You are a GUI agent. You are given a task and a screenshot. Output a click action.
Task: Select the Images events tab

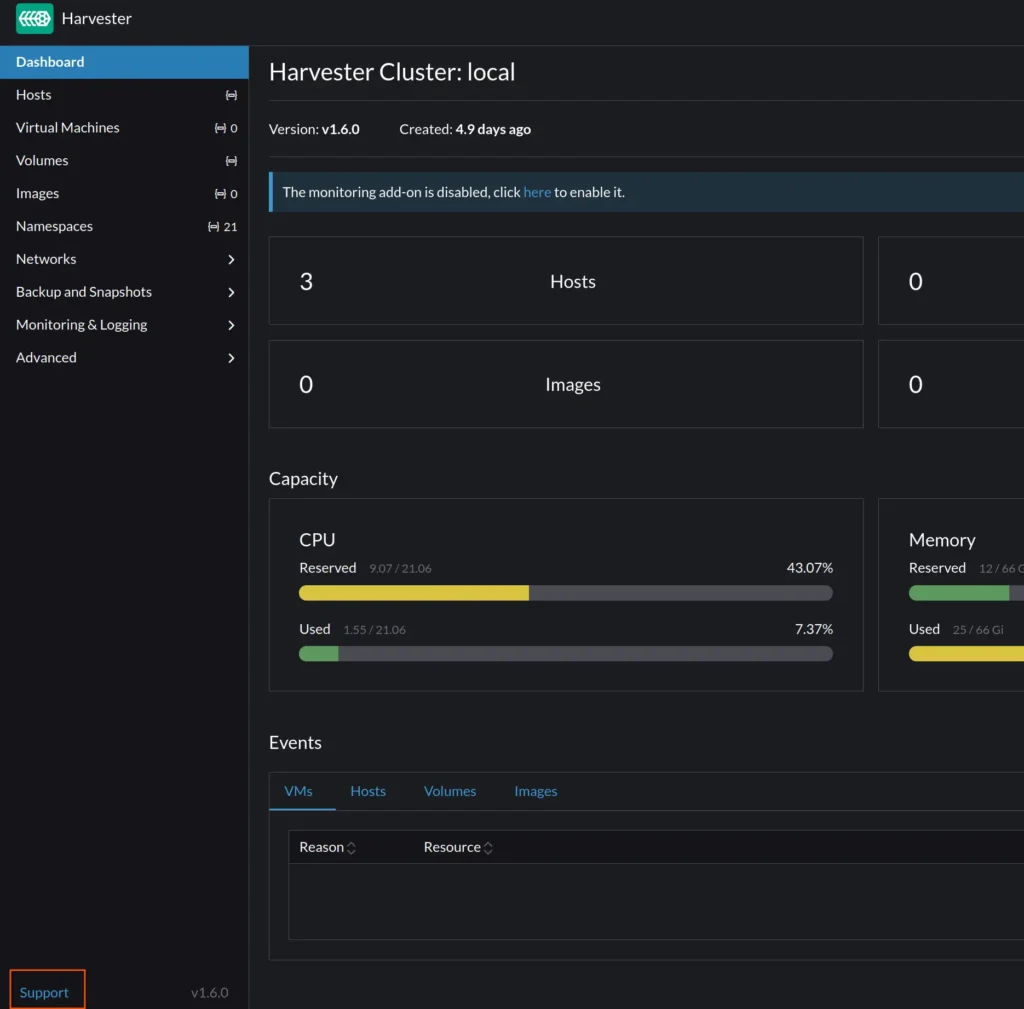point(535,791)
